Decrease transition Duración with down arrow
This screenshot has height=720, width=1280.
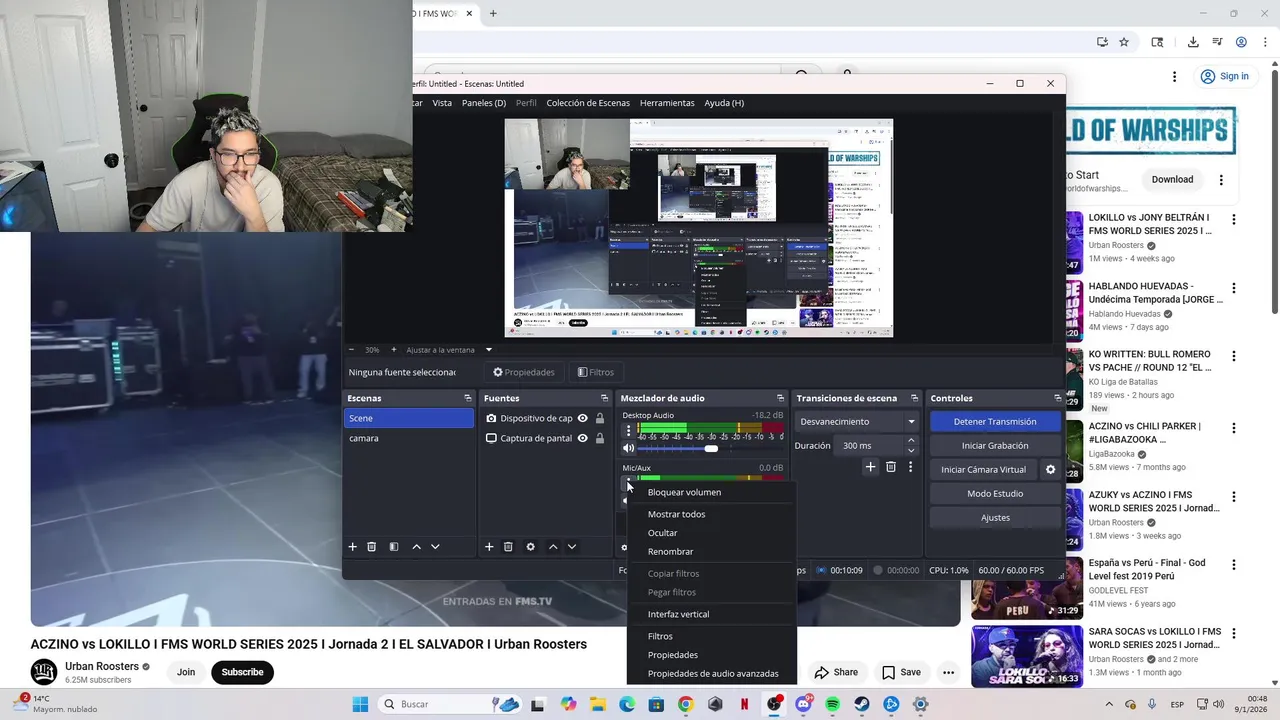pyautogui.click(x=911, y=449)
